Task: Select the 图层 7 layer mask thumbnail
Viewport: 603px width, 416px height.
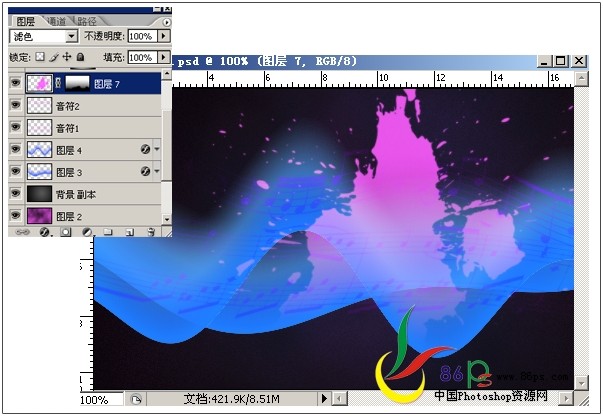Action: 77,83
